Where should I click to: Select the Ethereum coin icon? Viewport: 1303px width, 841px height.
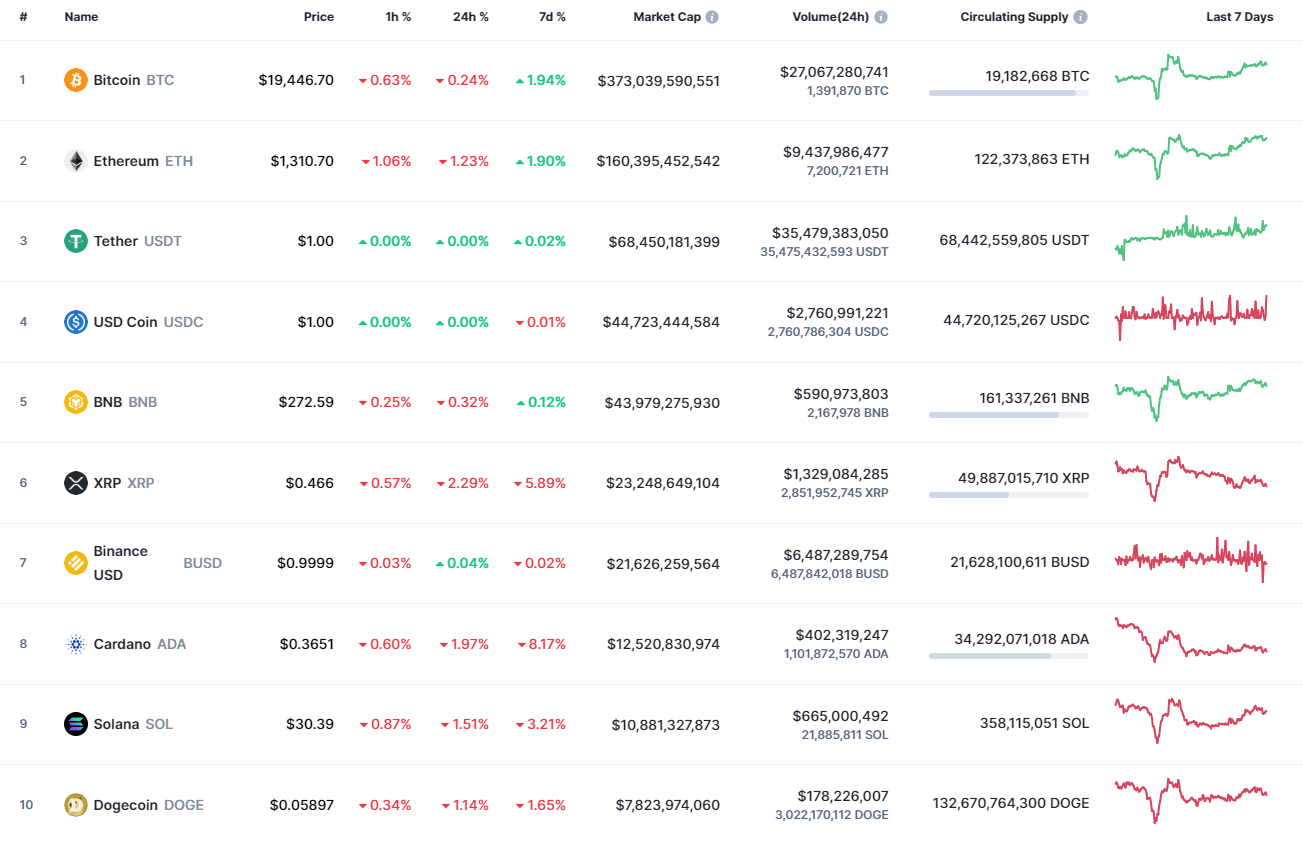tap(75, 160)
